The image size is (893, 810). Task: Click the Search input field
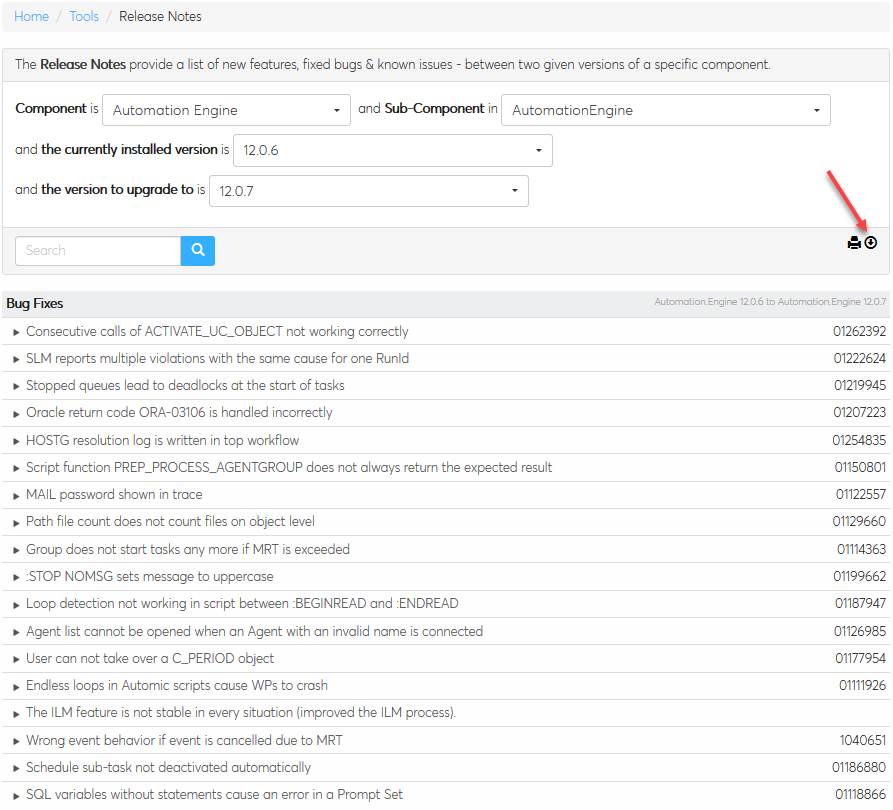(x=98, y=251)
